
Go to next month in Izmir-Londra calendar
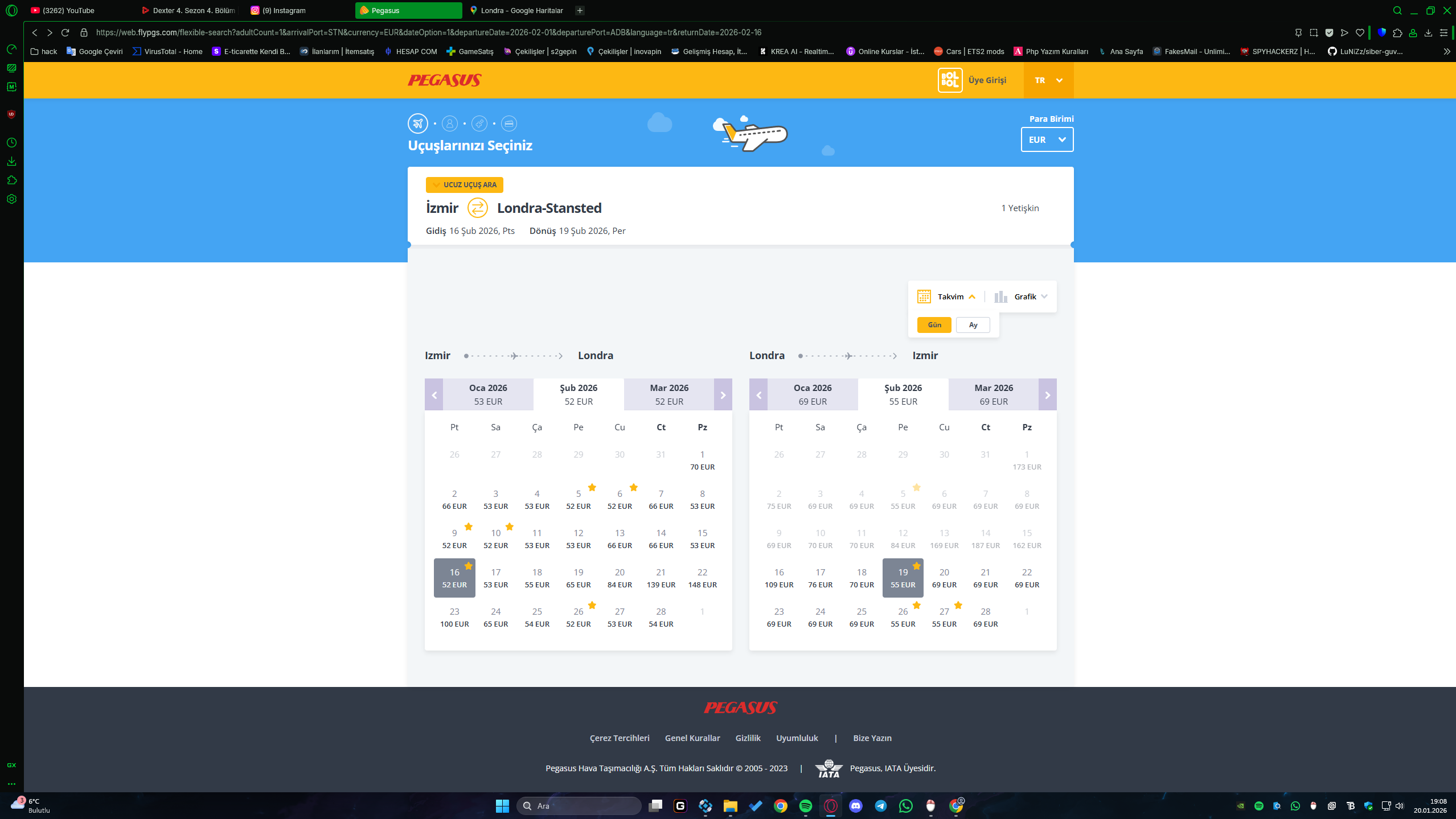[723, 395]
